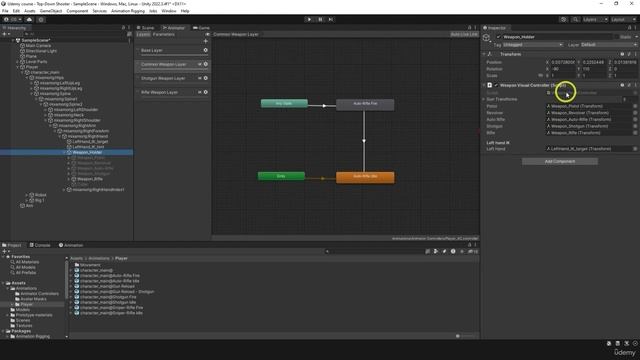Click the Inspector panel lock icon
The image size is (640, 360).
[x=629, y=28]
